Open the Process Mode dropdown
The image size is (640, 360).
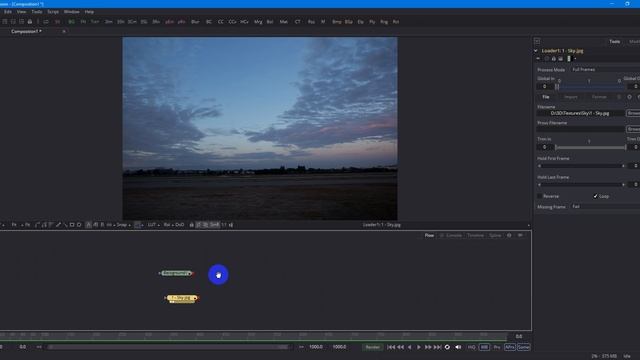pos(605,70)
